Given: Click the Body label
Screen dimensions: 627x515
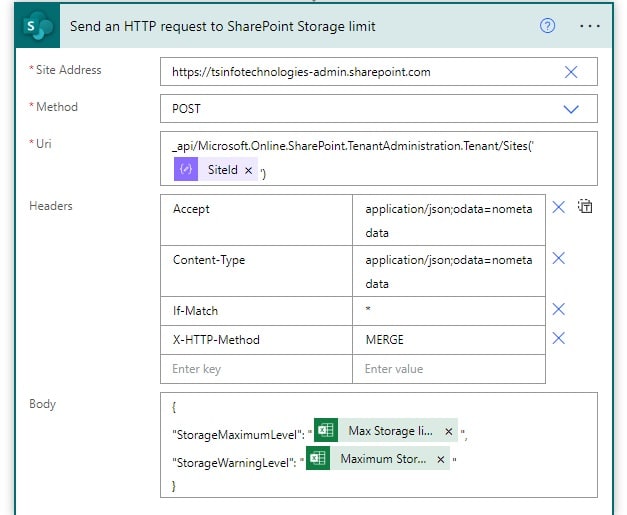Looking at the screenshot, I should (42, 404).
